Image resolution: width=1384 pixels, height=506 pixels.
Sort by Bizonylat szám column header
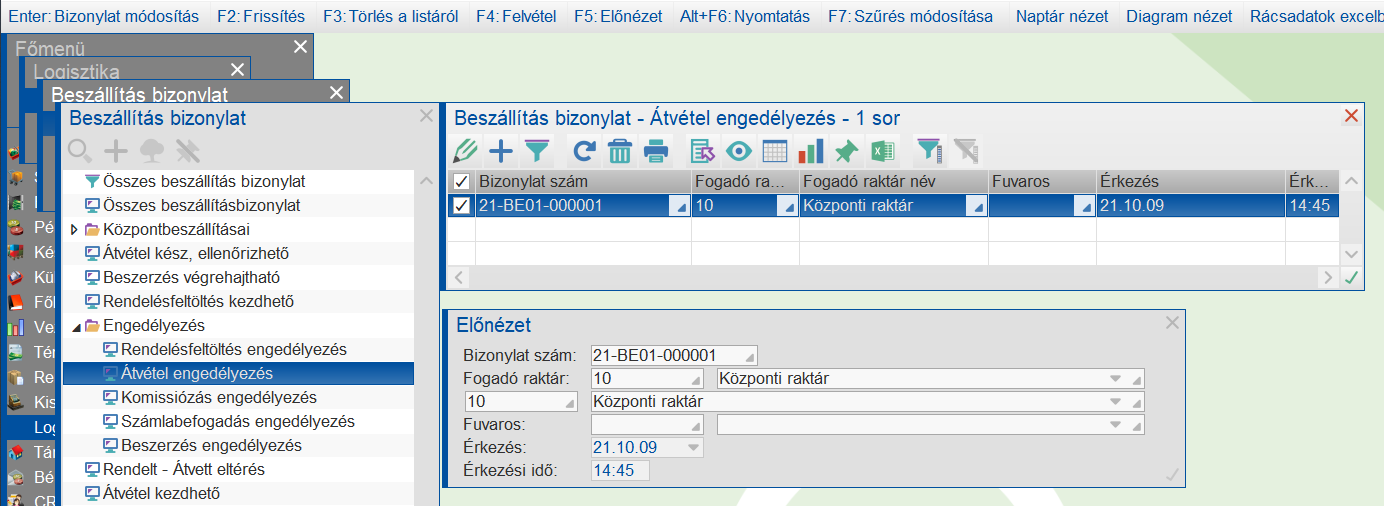pyautogui.click(x=584, y=182)
